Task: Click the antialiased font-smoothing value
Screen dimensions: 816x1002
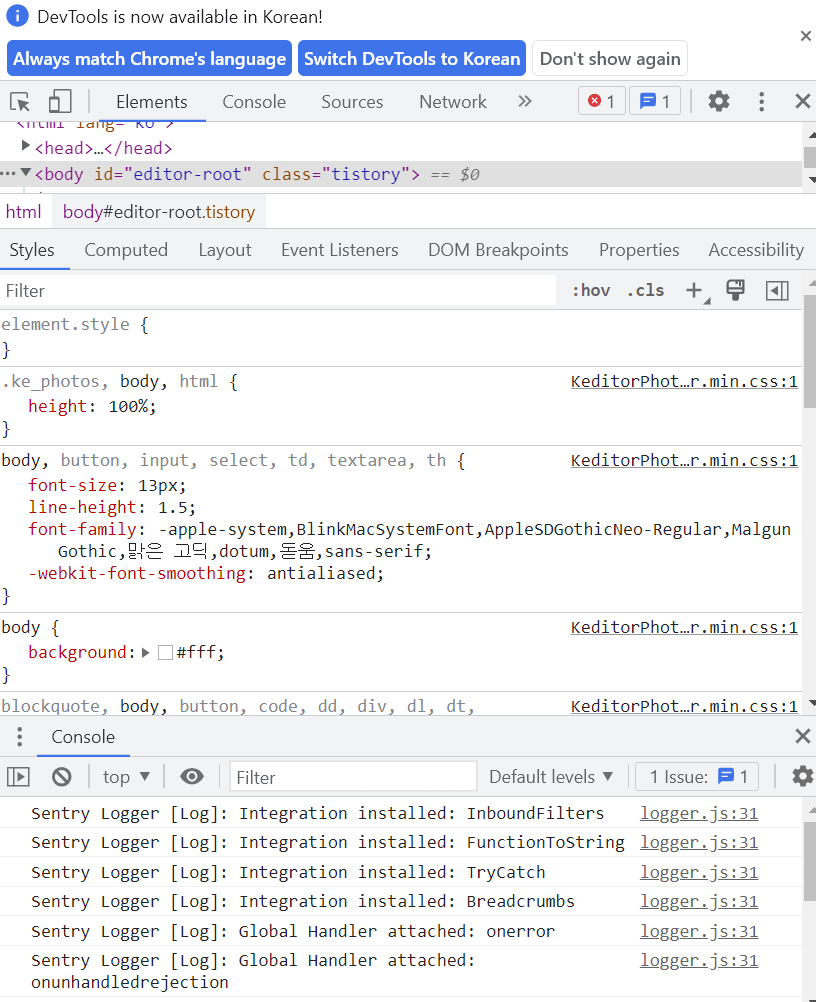Action: pyautogui.click(x=321, y=573)
